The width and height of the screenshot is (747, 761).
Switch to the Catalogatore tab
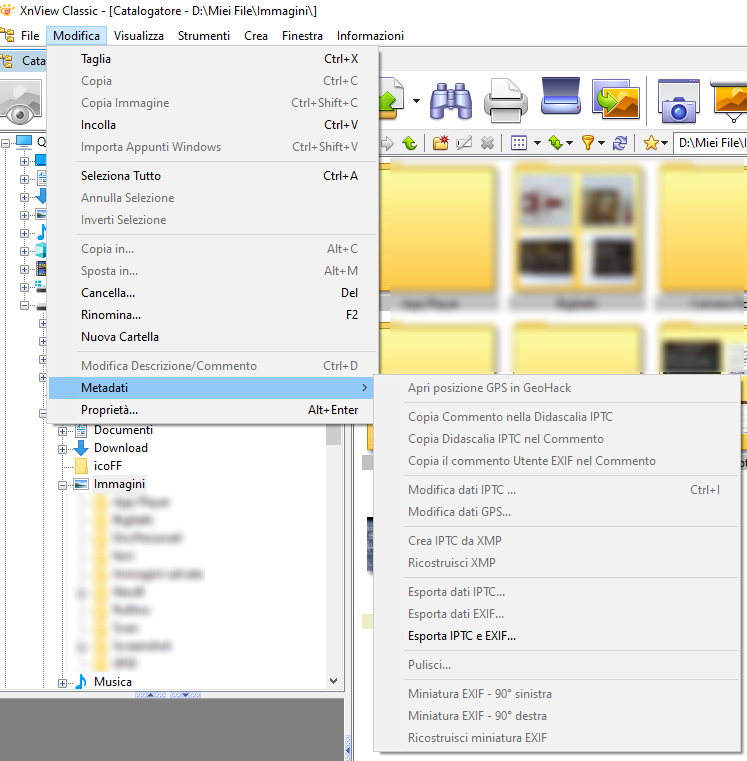point(23,61)
